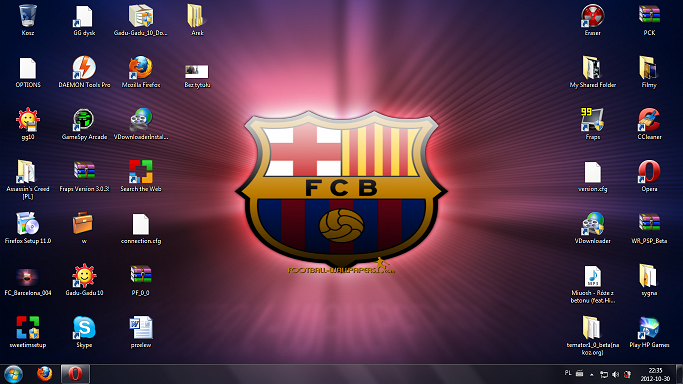The width and height of the screenshot is (683, 384).
Task: Select the VDownloaderInstal setup icon
Action: click(141, 120)
